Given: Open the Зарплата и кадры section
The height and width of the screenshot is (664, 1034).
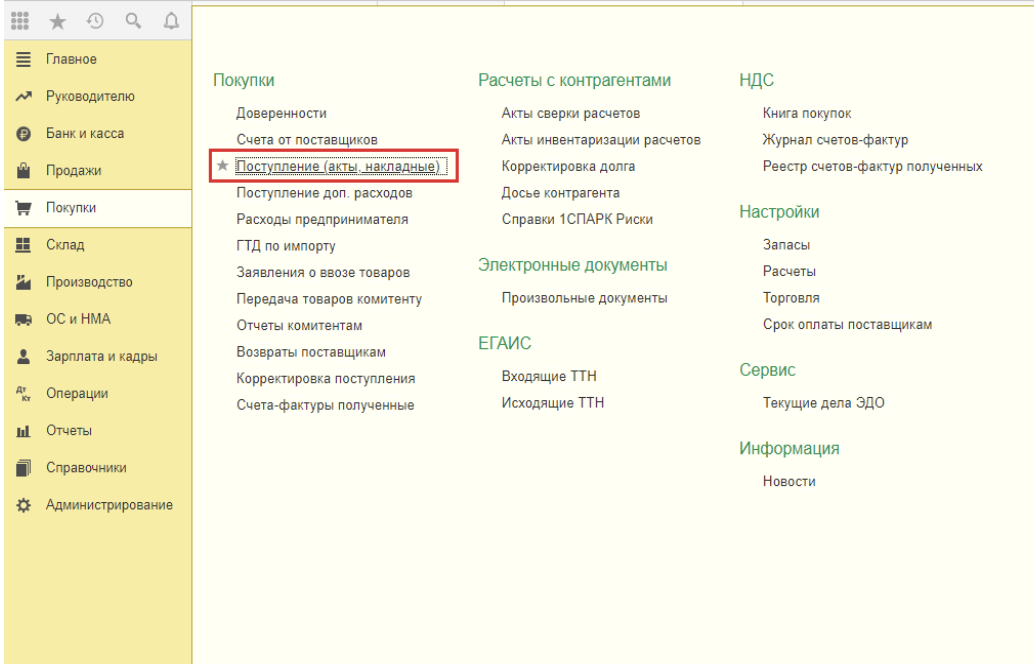Looking at the screenshot, I should click(x=101, y=356).
